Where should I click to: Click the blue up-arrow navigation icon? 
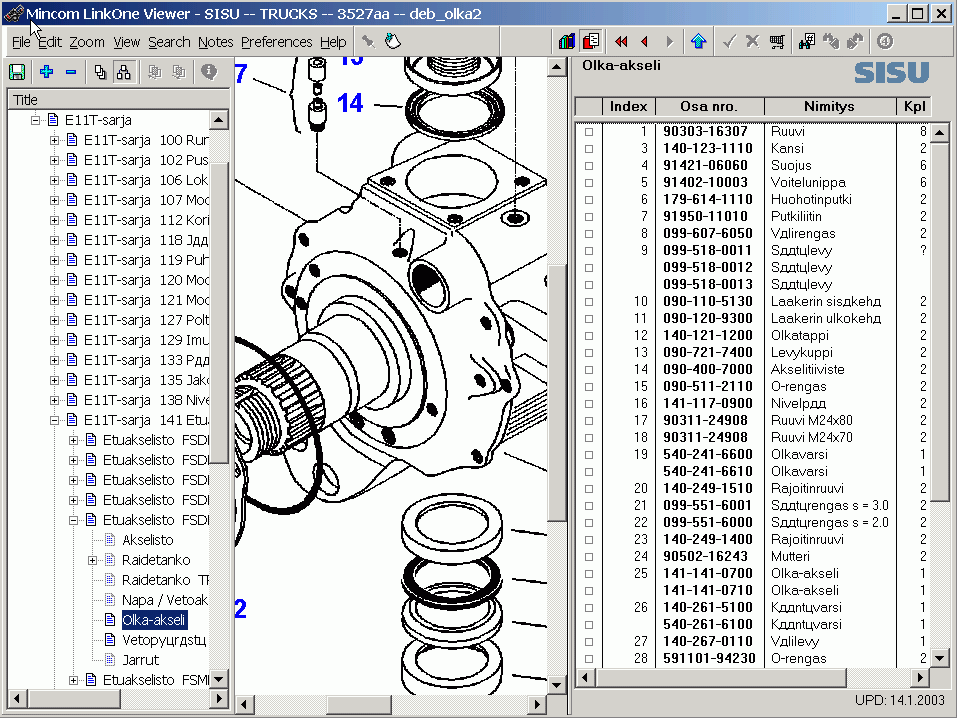point(699,42)
